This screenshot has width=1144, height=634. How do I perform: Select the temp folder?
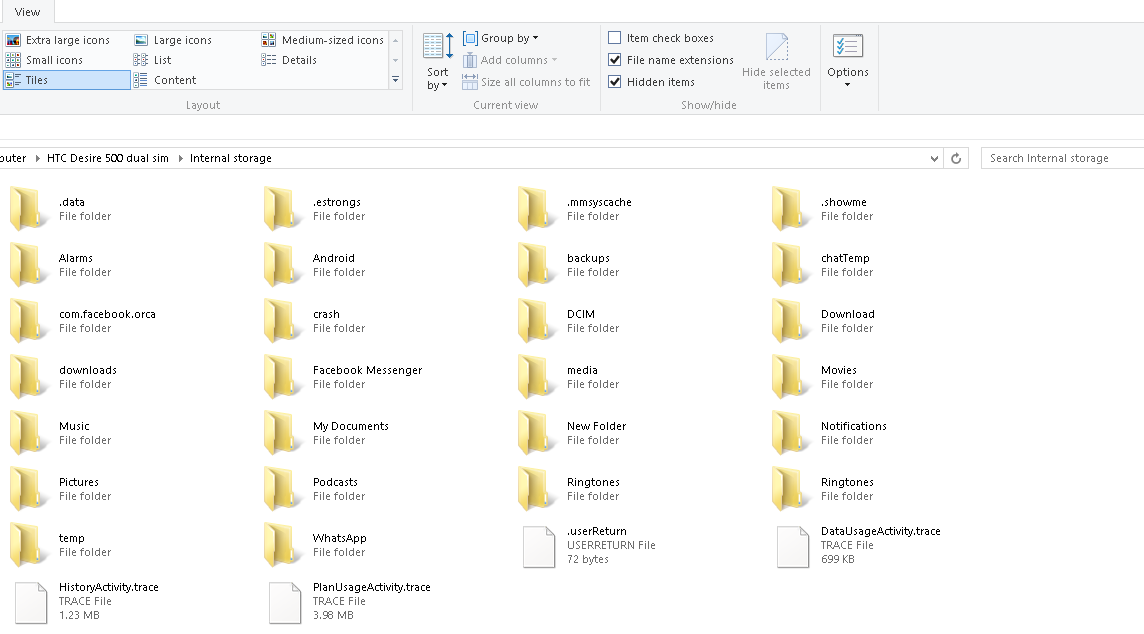point(62,546)
